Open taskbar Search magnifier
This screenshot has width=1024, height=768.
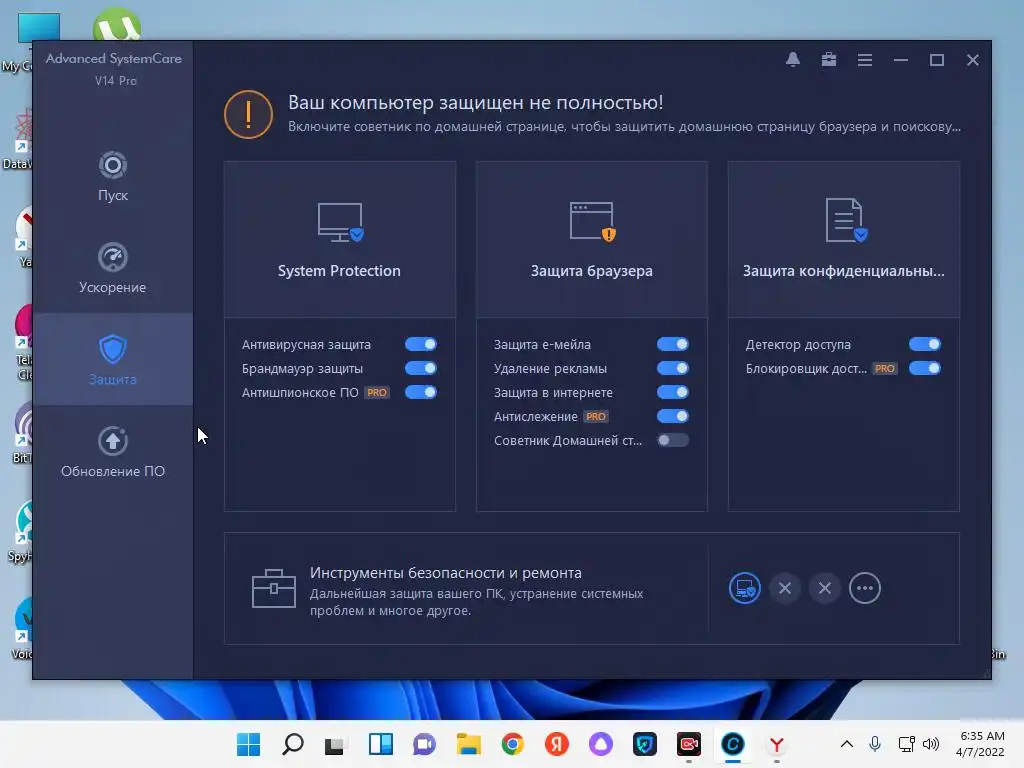click(293, 744)
